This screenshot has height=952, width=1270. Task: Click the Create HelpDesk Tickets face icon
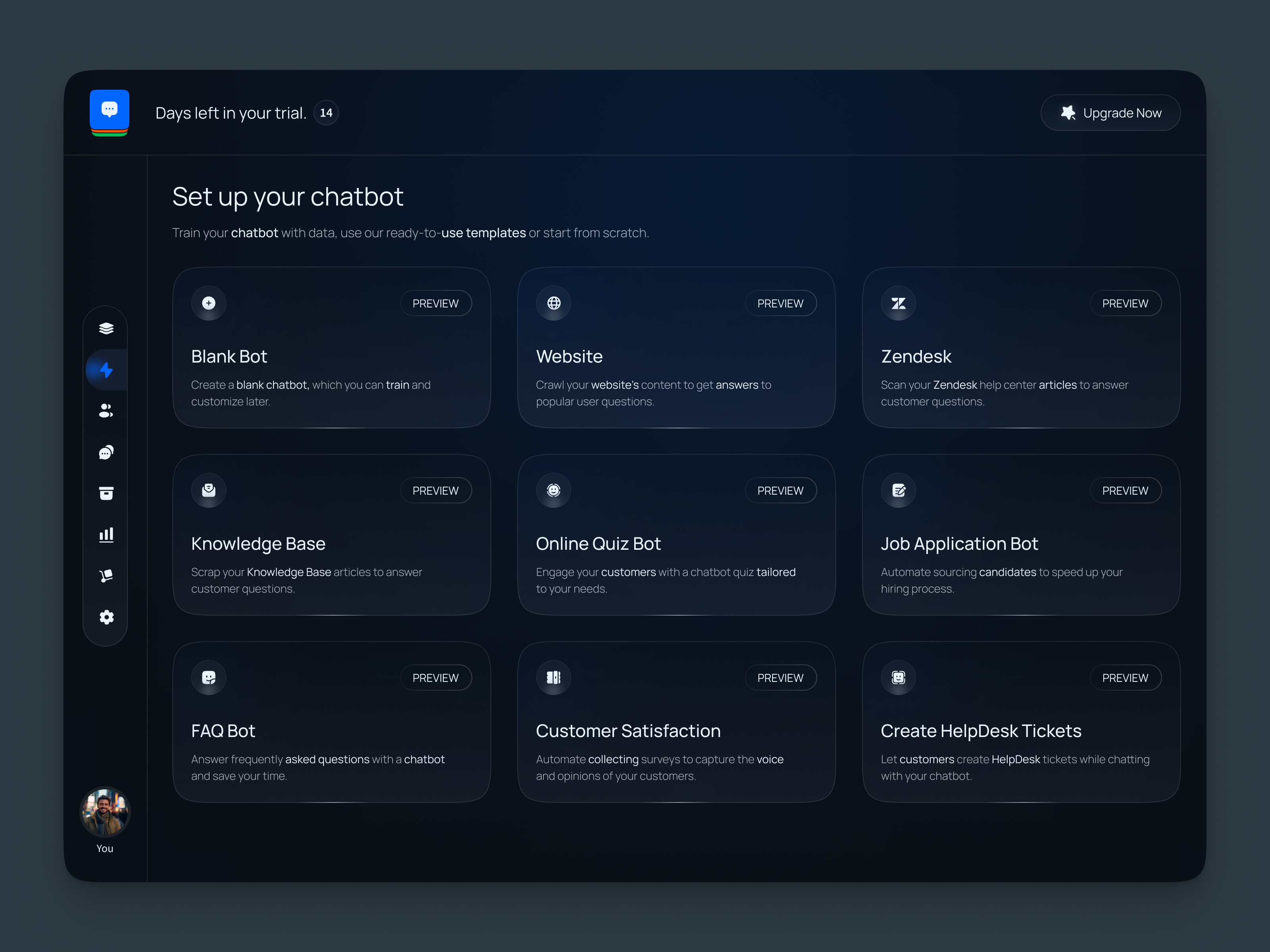point(899,677)
